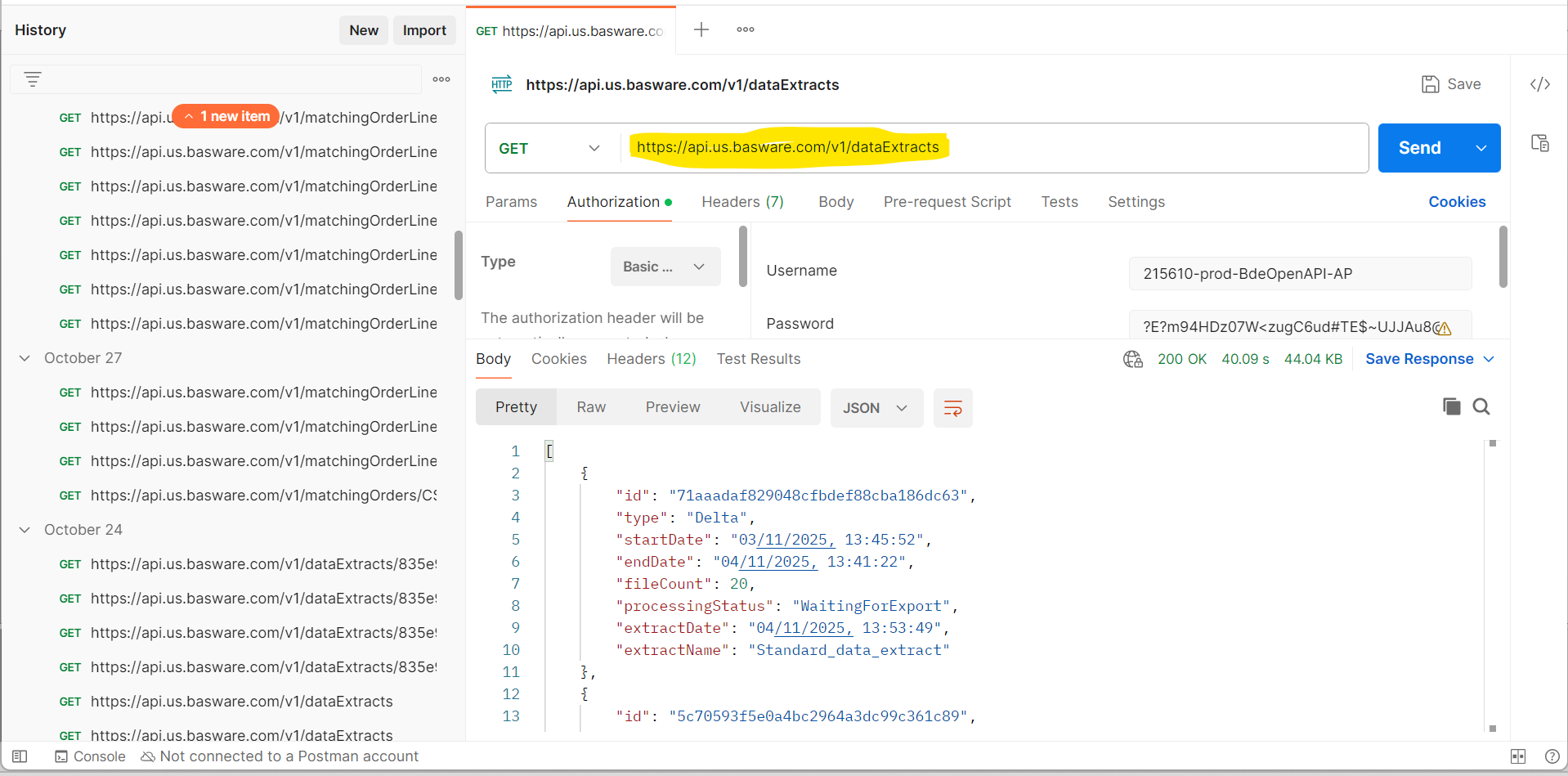Open the GET method dropdown

click(549, 148)
